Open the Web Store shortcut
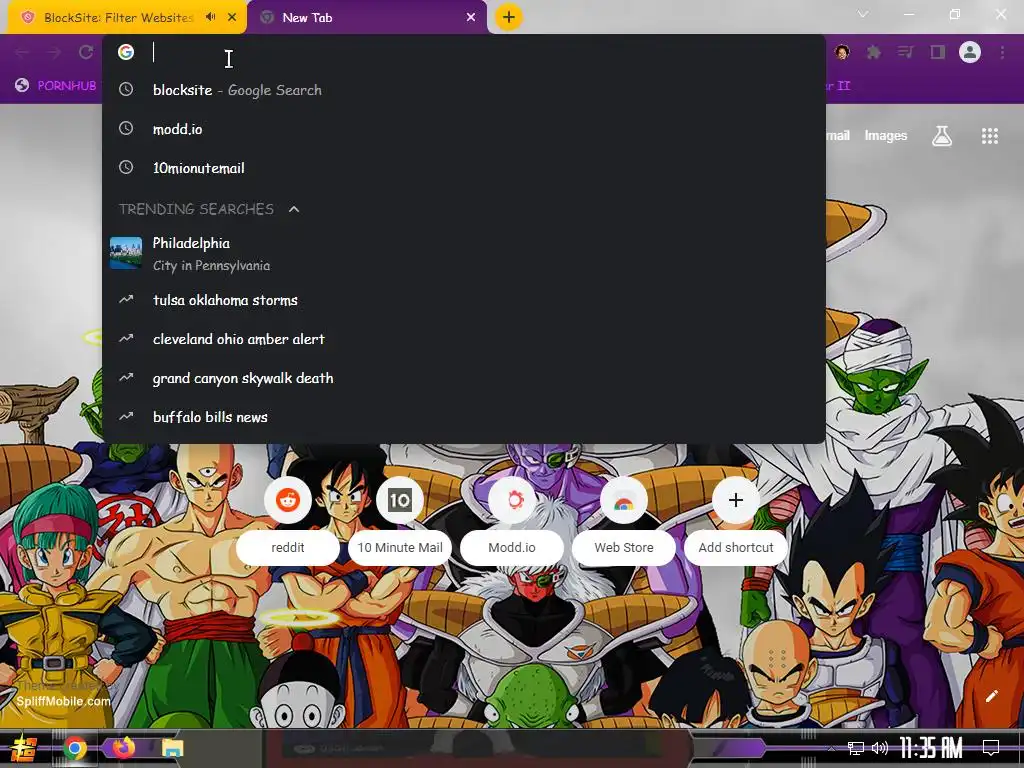The image size is (1024, 768). point(624,520)
